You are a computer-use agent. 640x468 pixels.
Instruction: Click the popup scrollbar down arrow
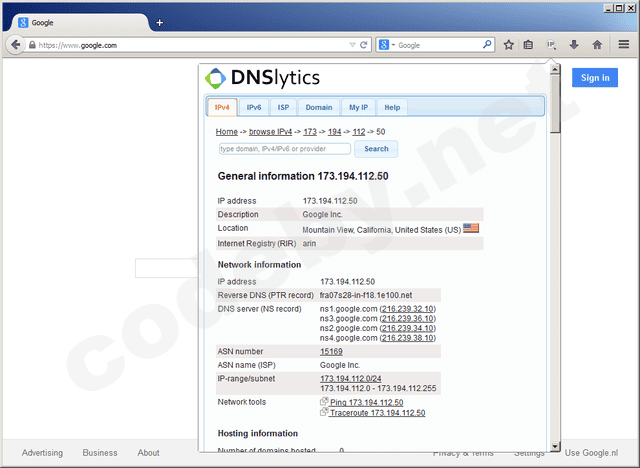(x=555, y=446)
